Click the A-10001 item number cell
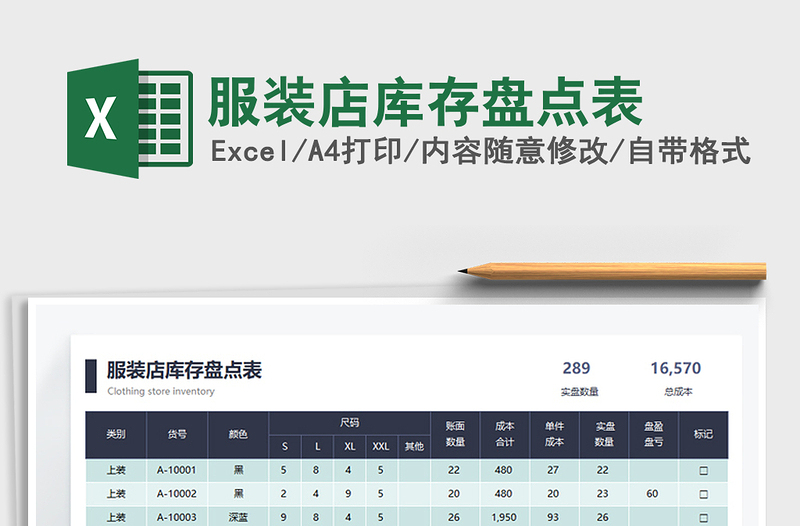 coord(177,470)
